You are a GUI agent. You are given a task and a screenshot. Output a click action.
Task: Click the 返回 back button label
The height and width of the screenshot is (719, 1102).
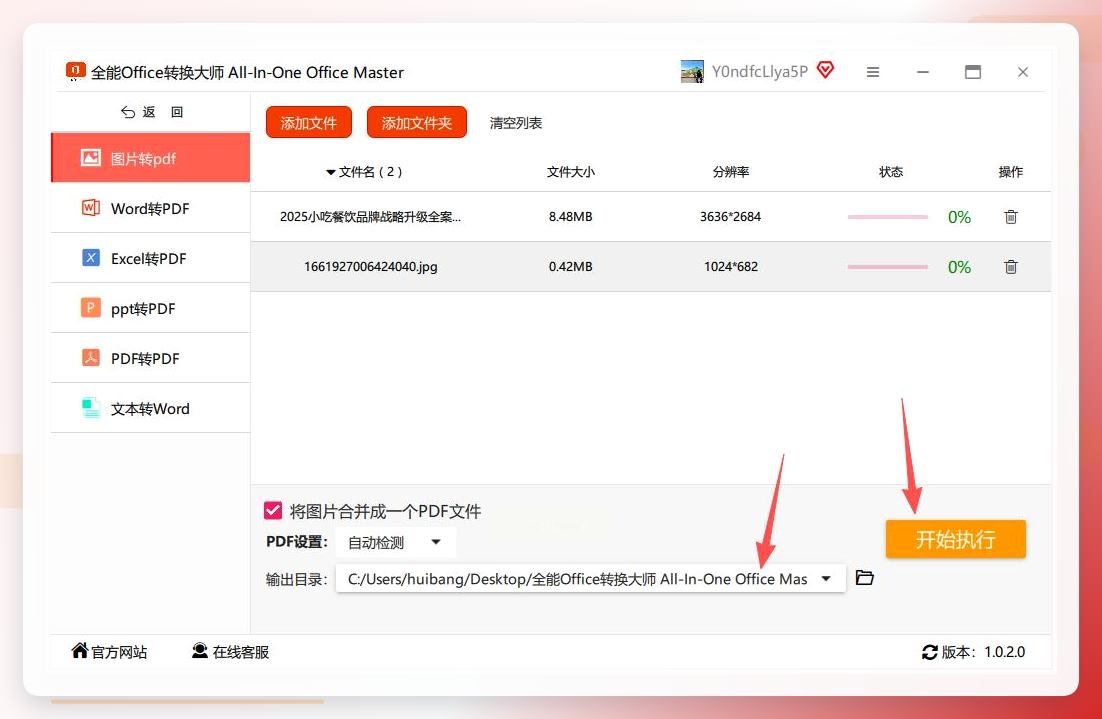coord(163,112)
